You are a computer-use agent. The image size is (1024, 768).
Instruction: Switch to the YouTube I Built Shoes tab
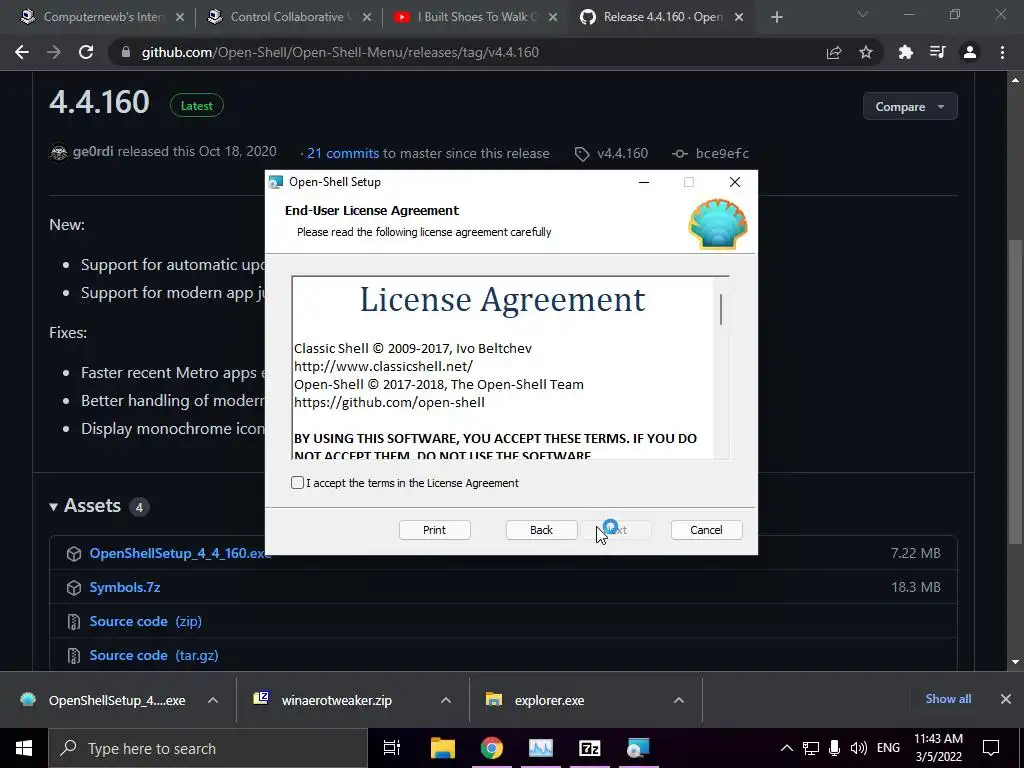pos(475,17)
